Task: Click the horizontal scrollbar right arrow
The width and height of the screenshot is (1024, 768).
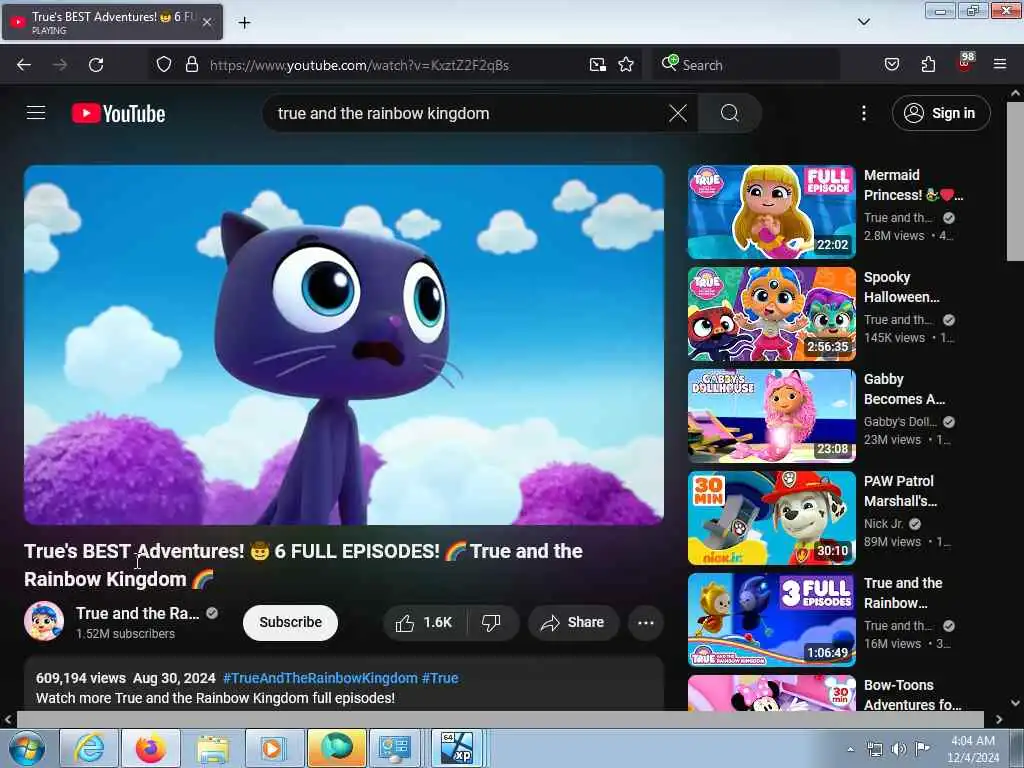Action: click(x=999, y=719)
